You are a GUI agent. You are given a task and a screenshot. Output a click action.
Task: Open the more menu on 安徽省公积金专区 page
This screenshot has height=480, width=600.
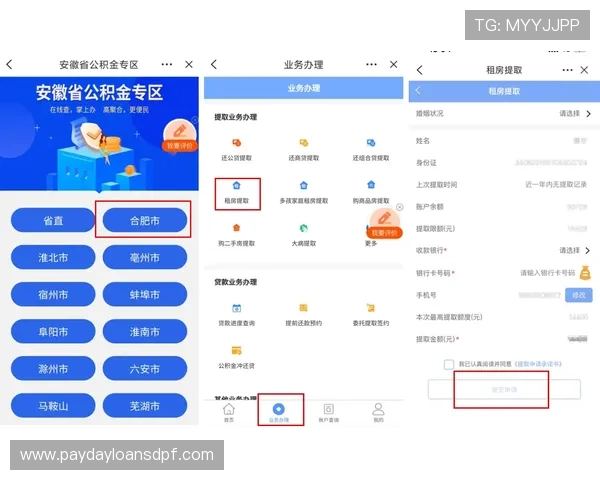point(167,64)
